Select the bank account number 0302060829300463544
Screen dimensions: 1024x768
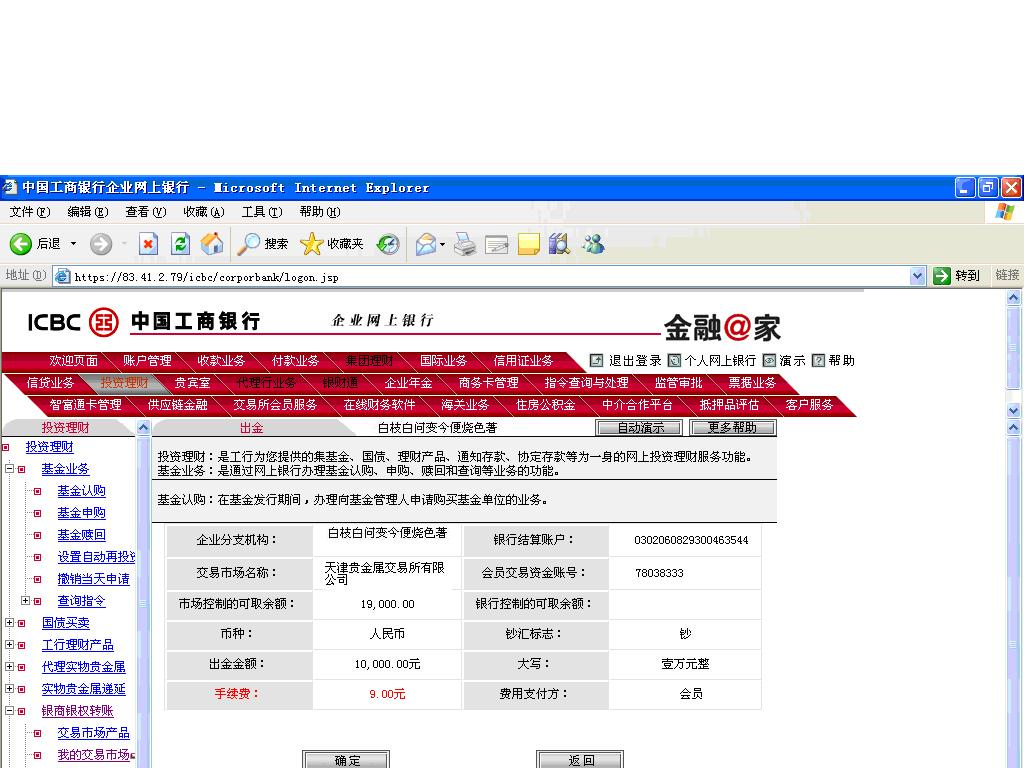pyautogui.click(x=691, y=540)
